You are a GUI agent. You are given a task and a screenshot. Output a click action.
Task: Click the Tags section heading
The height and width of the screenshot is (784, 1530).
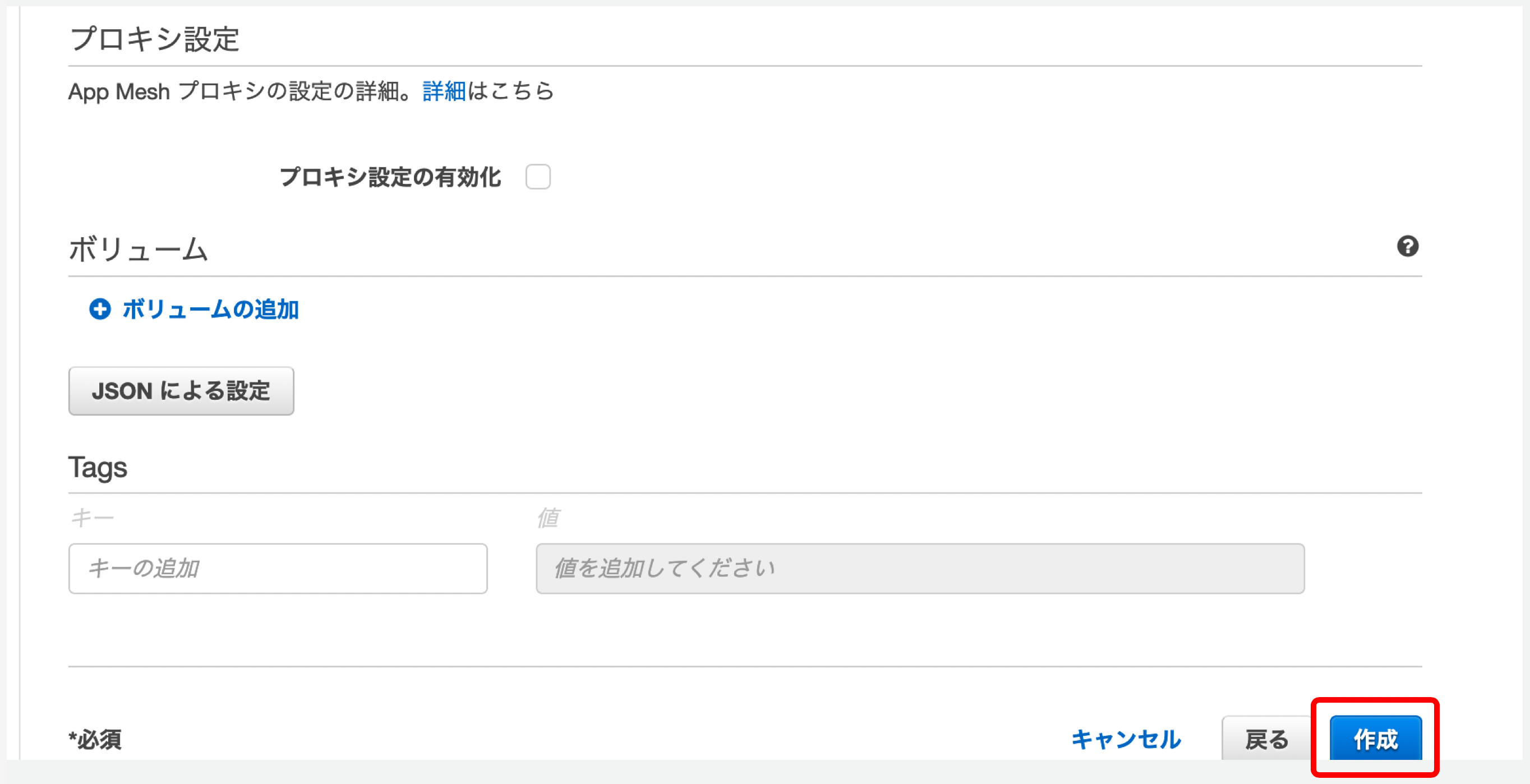(x=98, y=467)
